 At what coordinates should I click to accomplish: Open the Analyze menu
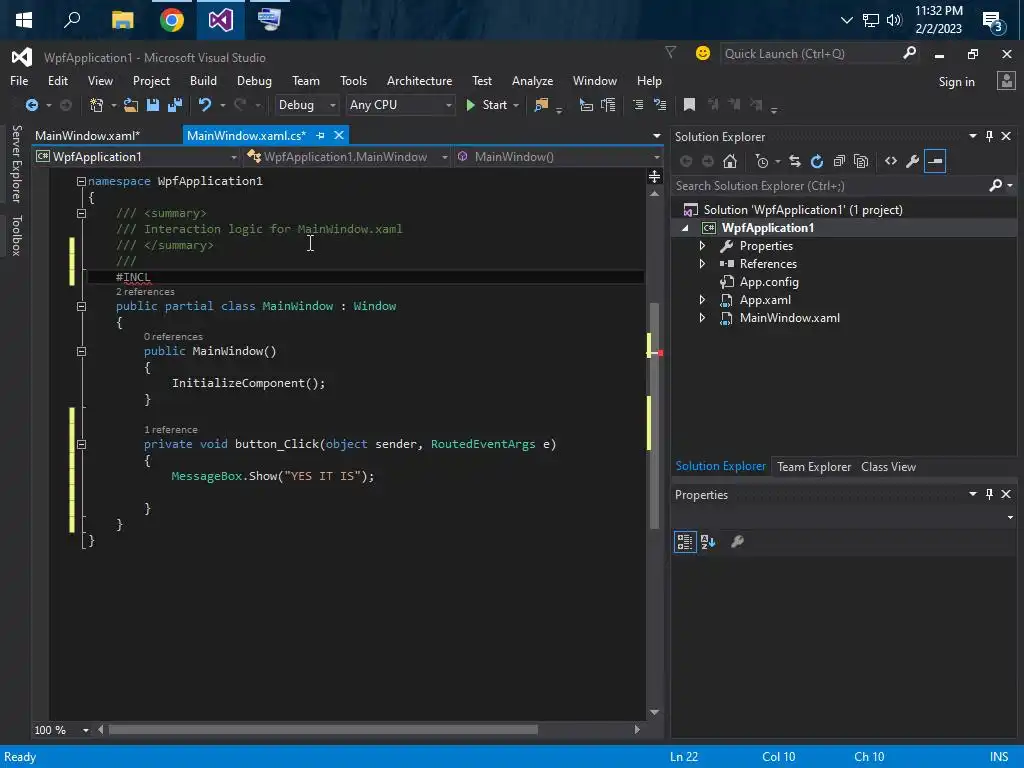point(532,81)
